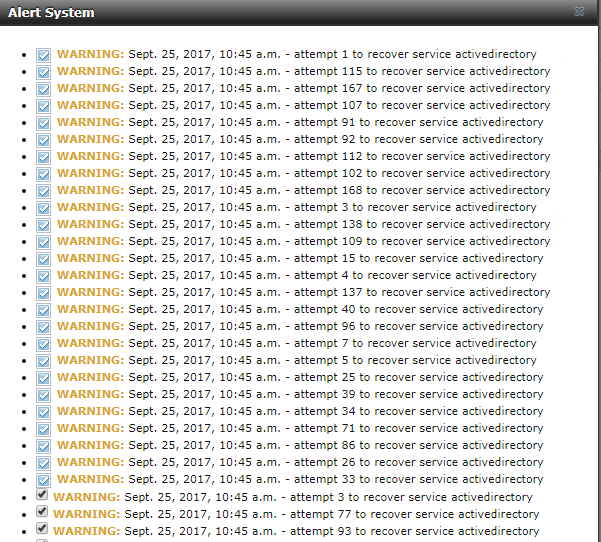Toggle the attempt 93 alert checkbox
The image size is (601, 542).
(x=42, y=528)
